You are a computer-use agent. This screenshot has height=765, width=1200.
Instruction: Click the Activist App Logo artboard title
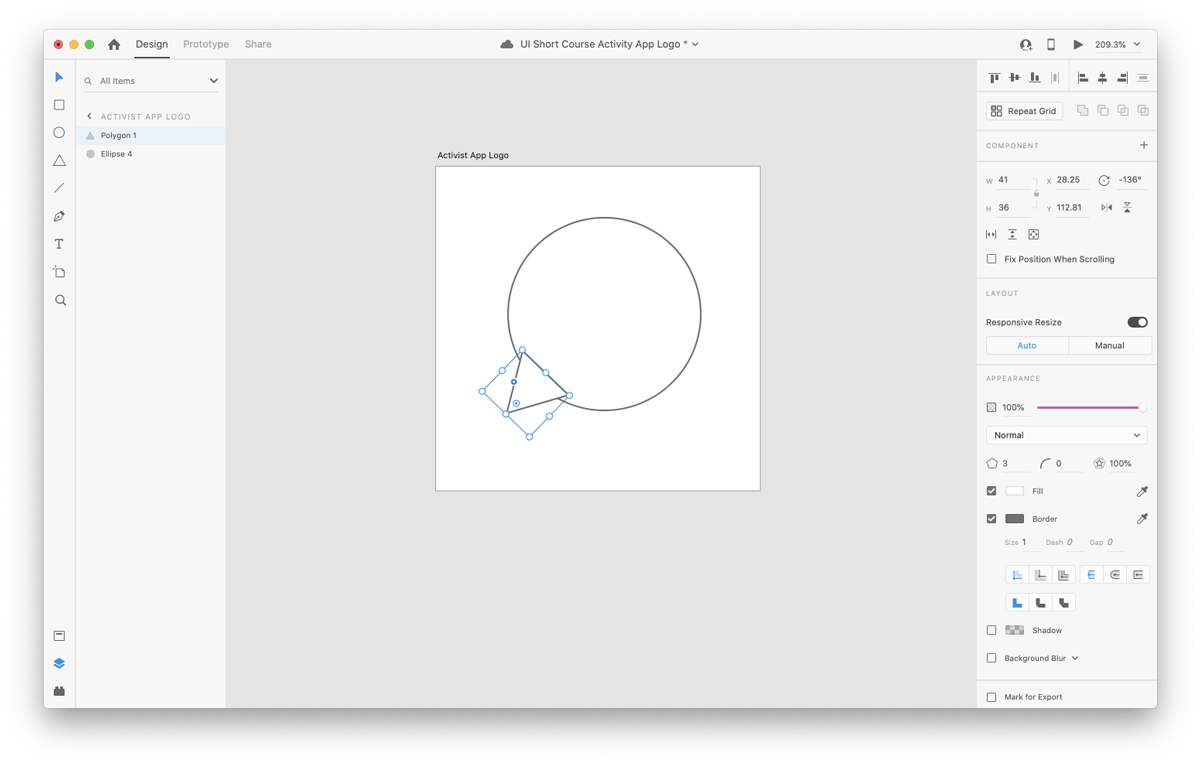point(473,155)
